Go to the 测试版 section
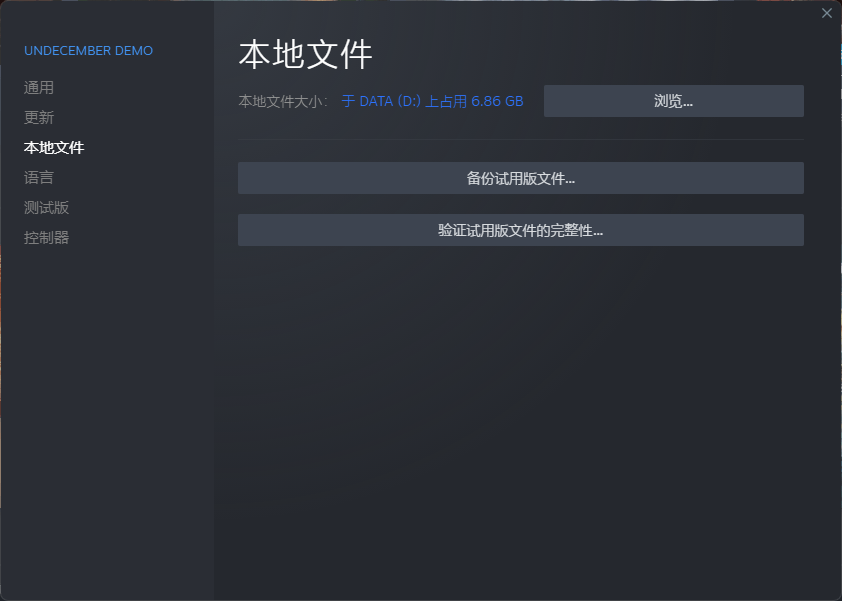 [x=46, y=208]
